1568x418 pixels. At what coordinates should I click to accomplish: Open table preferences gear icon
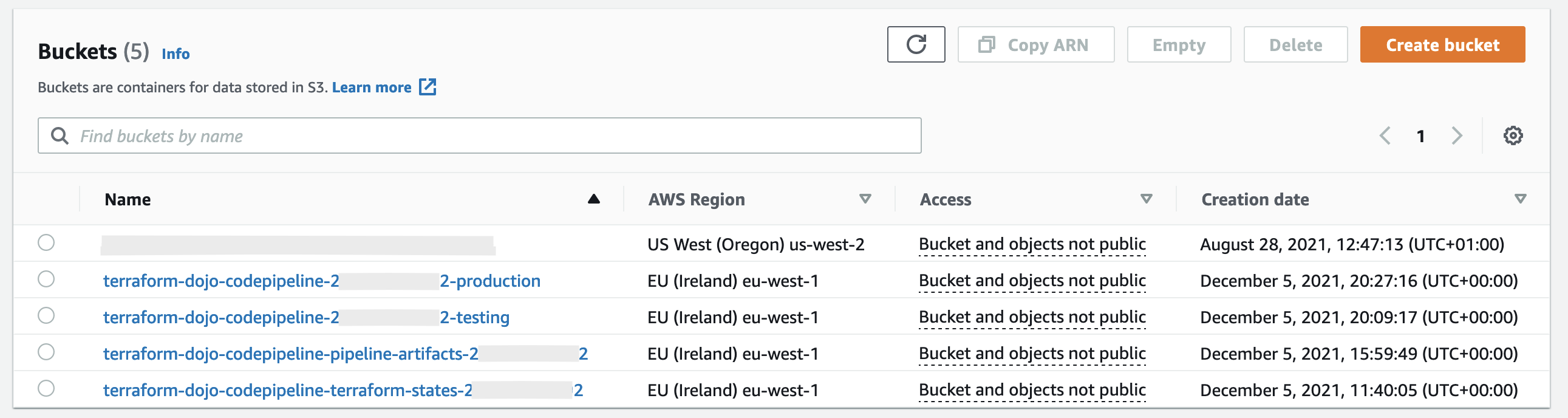pos(1513,135)
